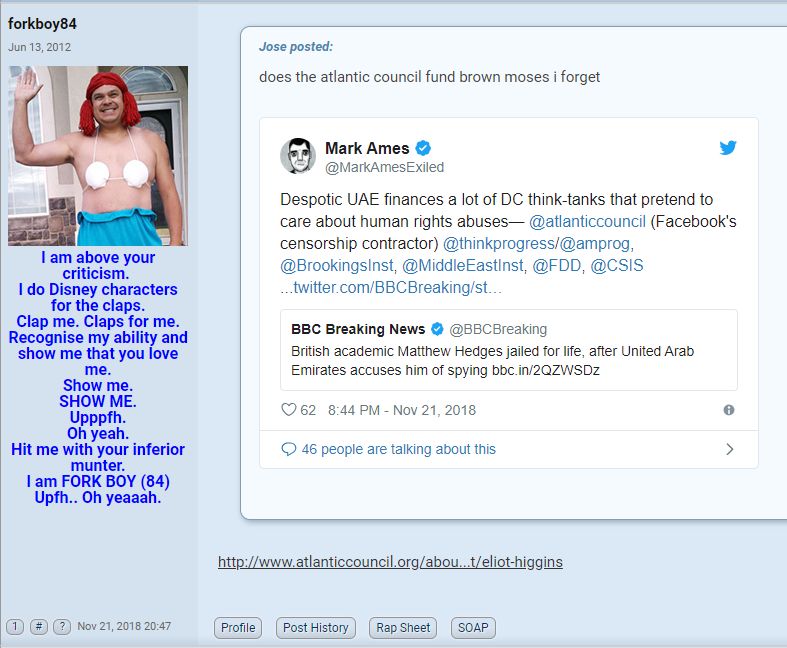Click the like count '62'
Viewport: 787px width, 648px height.
pyautogui.click(x=308, y=410)
